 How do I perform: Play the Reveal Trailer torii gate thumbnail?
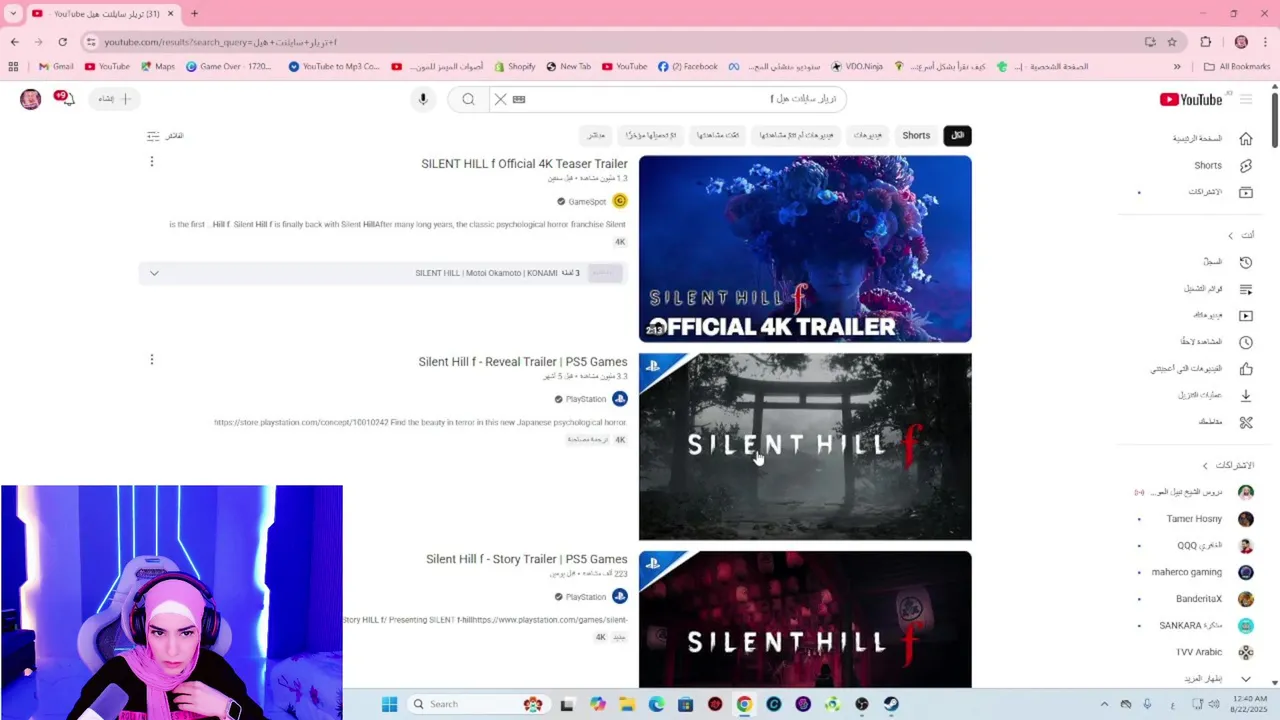point(805,447)
